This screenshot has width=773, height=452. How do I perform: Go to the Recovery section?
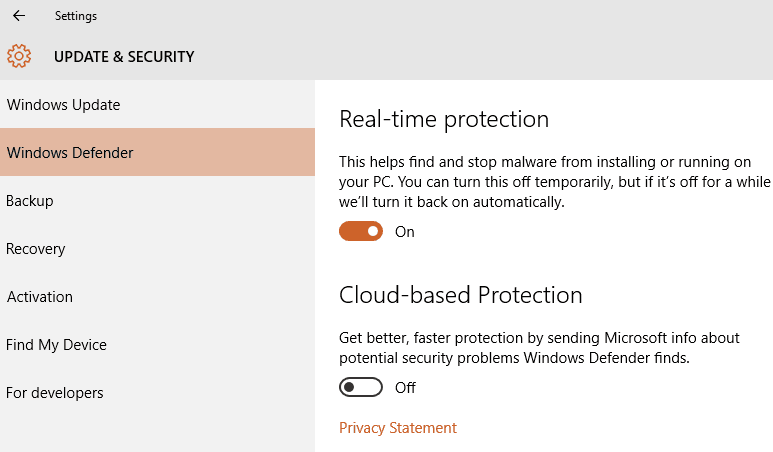(x=157, y=248)
